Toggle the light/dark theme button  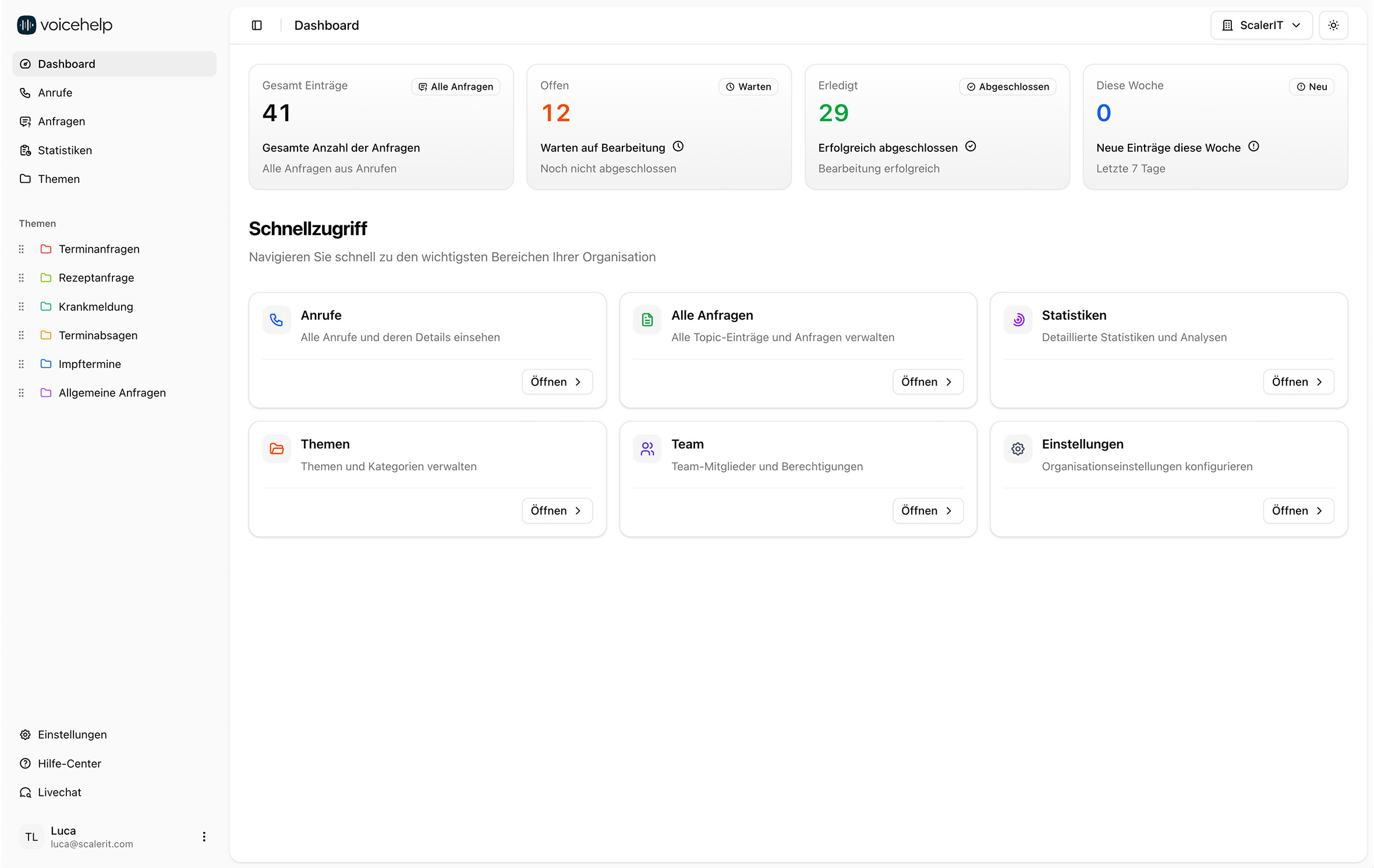coord(1333,25)
